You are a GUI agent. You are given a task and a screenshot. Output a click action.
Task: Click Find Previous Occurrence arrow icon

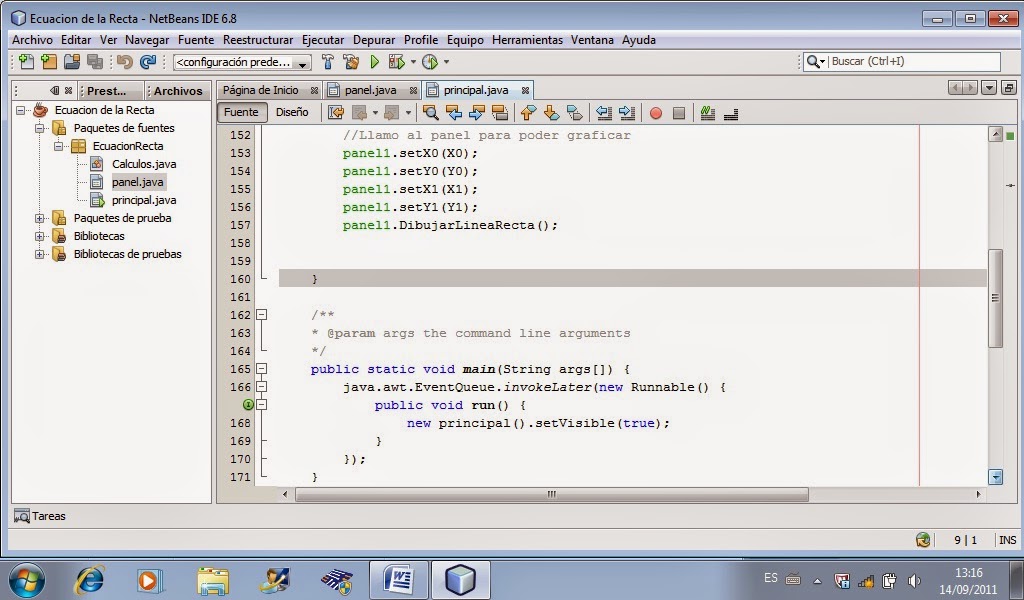[x=453, y=113]
